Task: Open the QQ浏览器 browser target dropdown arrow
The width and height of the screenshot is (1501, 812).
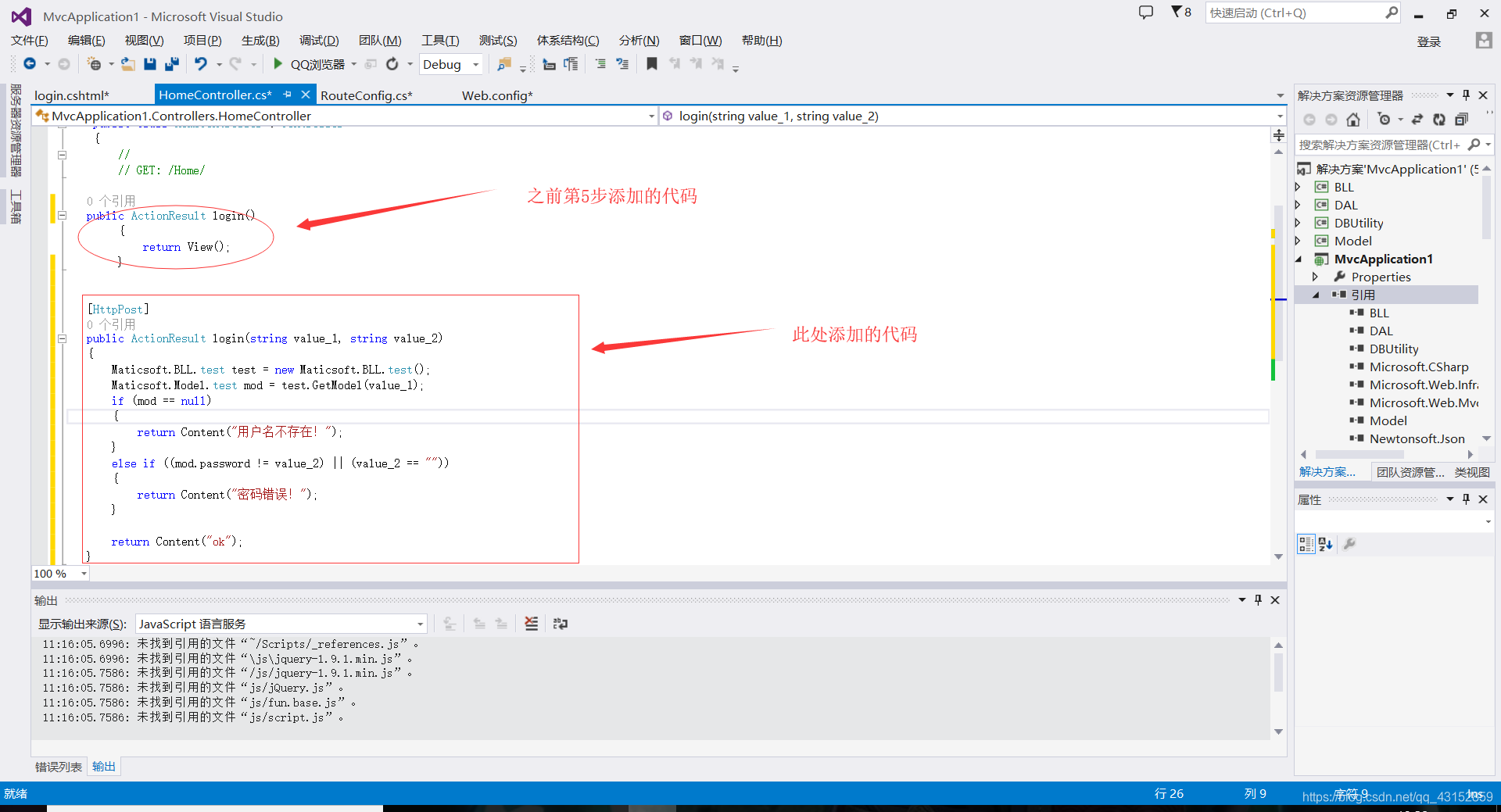Action: pos(354,64)
